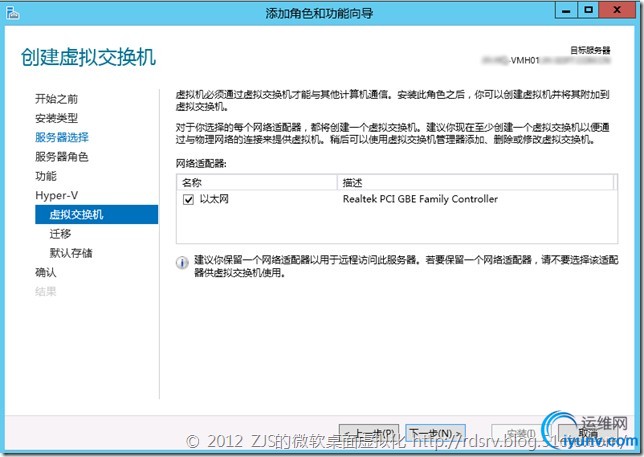Select the 功能 step in sidebar
The height and width of the screenshot is (457, 644).
(46, 176)
